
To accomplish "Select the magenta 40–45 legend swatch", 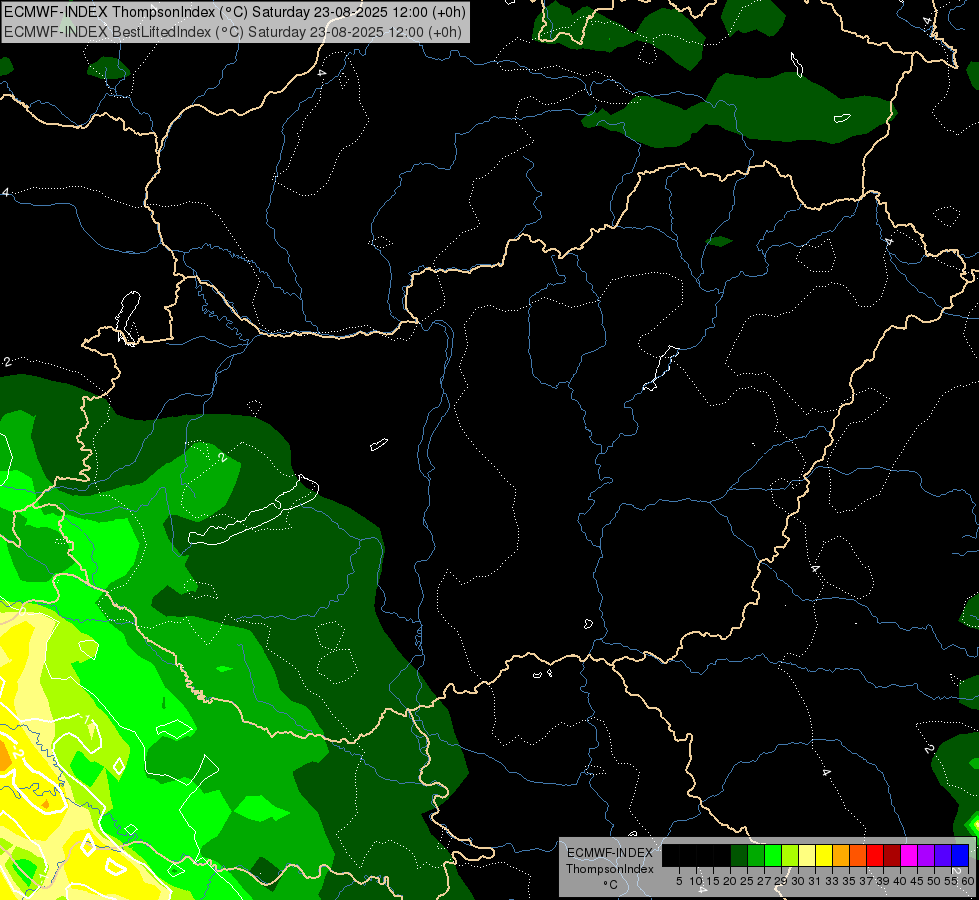I will [x=909, y=855].
